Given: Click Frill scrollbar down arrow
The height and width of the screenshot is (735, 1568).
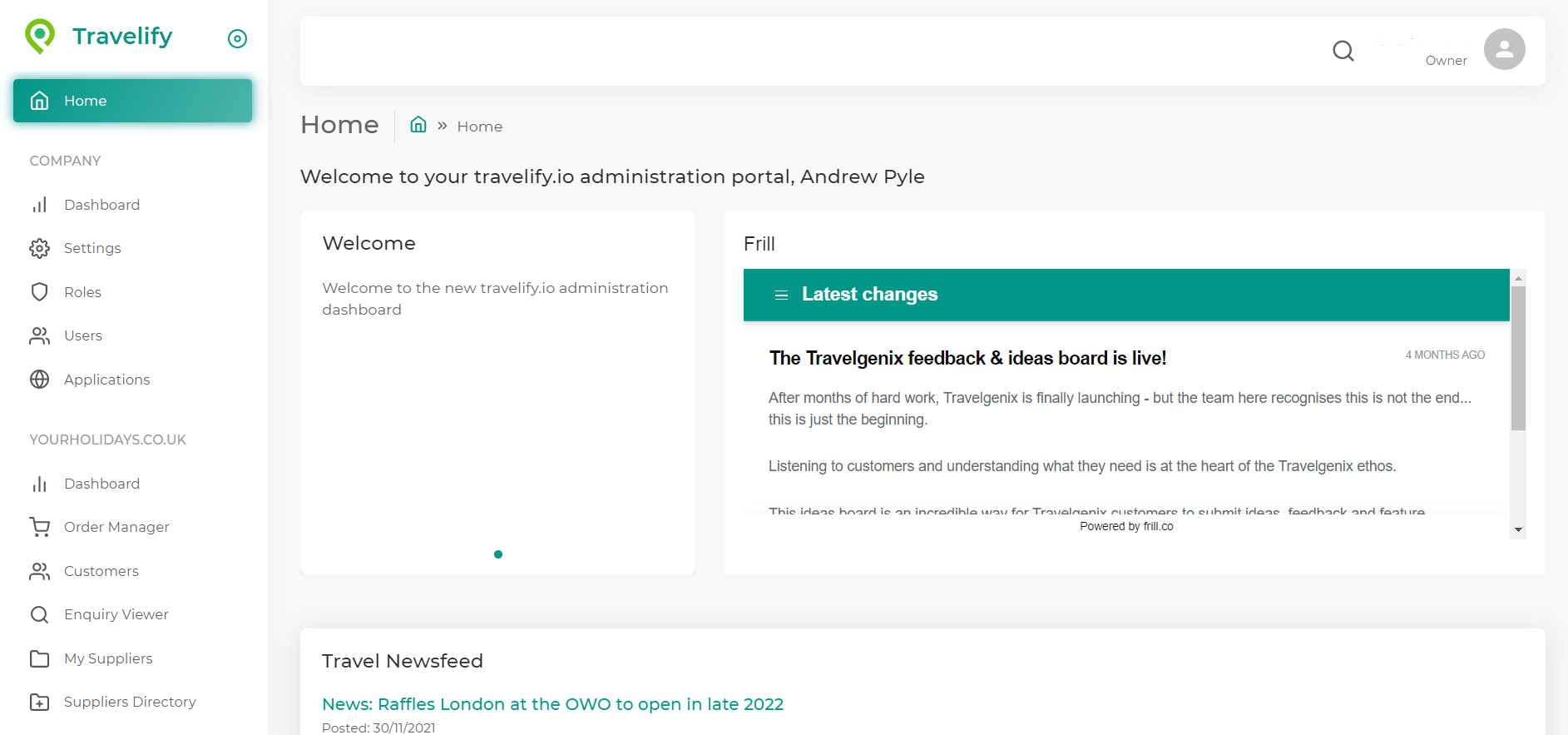Looking at the screenshot, I should 1518,530.
